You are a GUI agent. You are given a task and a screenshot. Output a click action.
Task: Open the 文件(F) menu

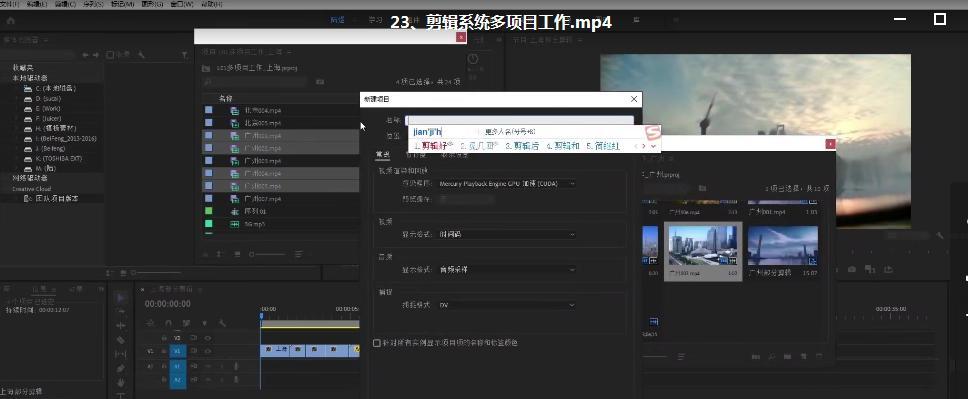click(10, 4)
